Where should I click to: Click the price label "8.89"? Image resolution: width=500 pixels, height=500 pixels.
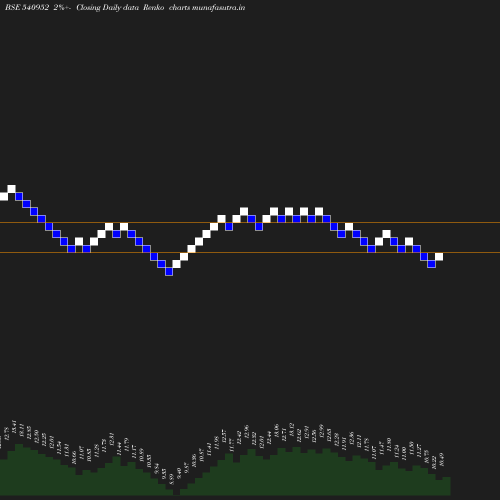tap(172, 480)
